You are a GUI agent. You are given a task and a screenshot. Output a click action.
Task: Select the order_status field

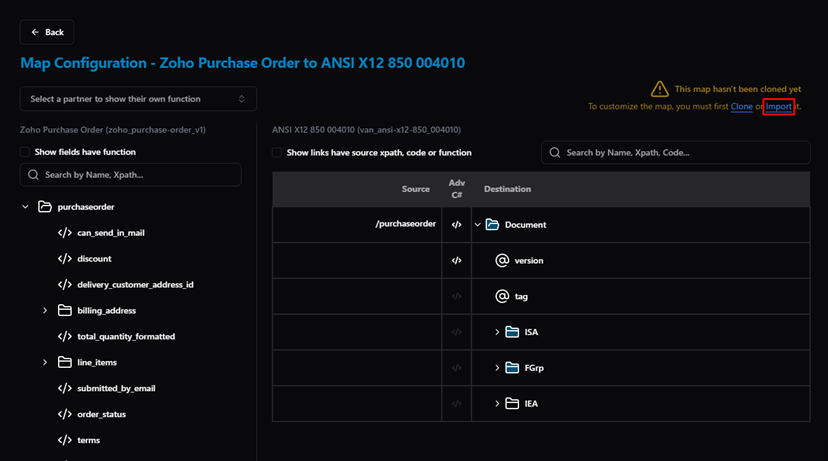[101, 414]
